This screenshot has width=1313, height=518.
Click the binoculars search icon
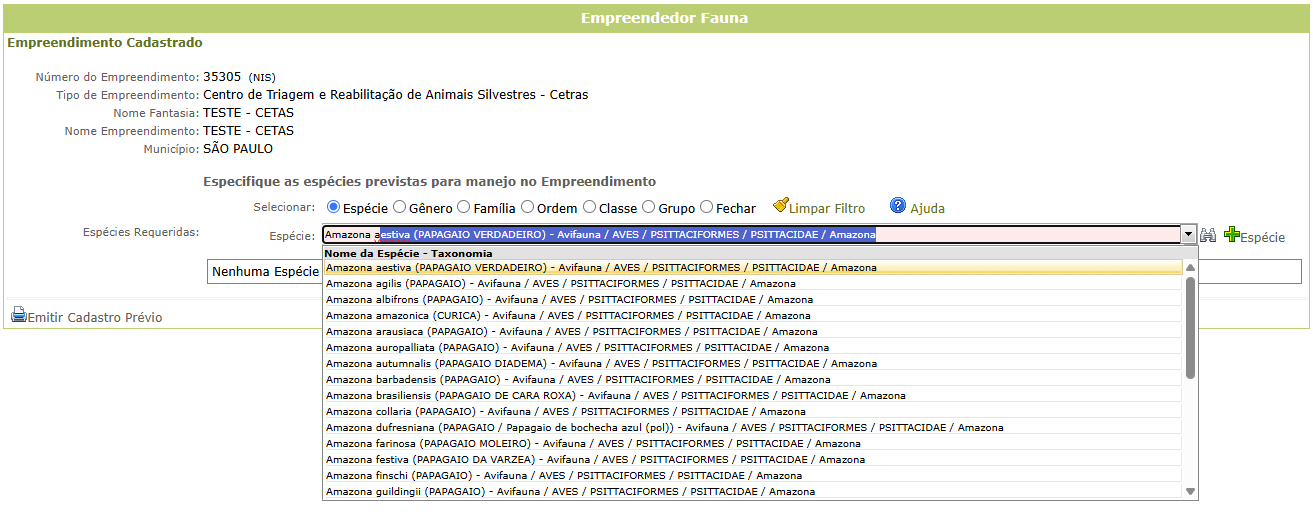pos(1207,235)
